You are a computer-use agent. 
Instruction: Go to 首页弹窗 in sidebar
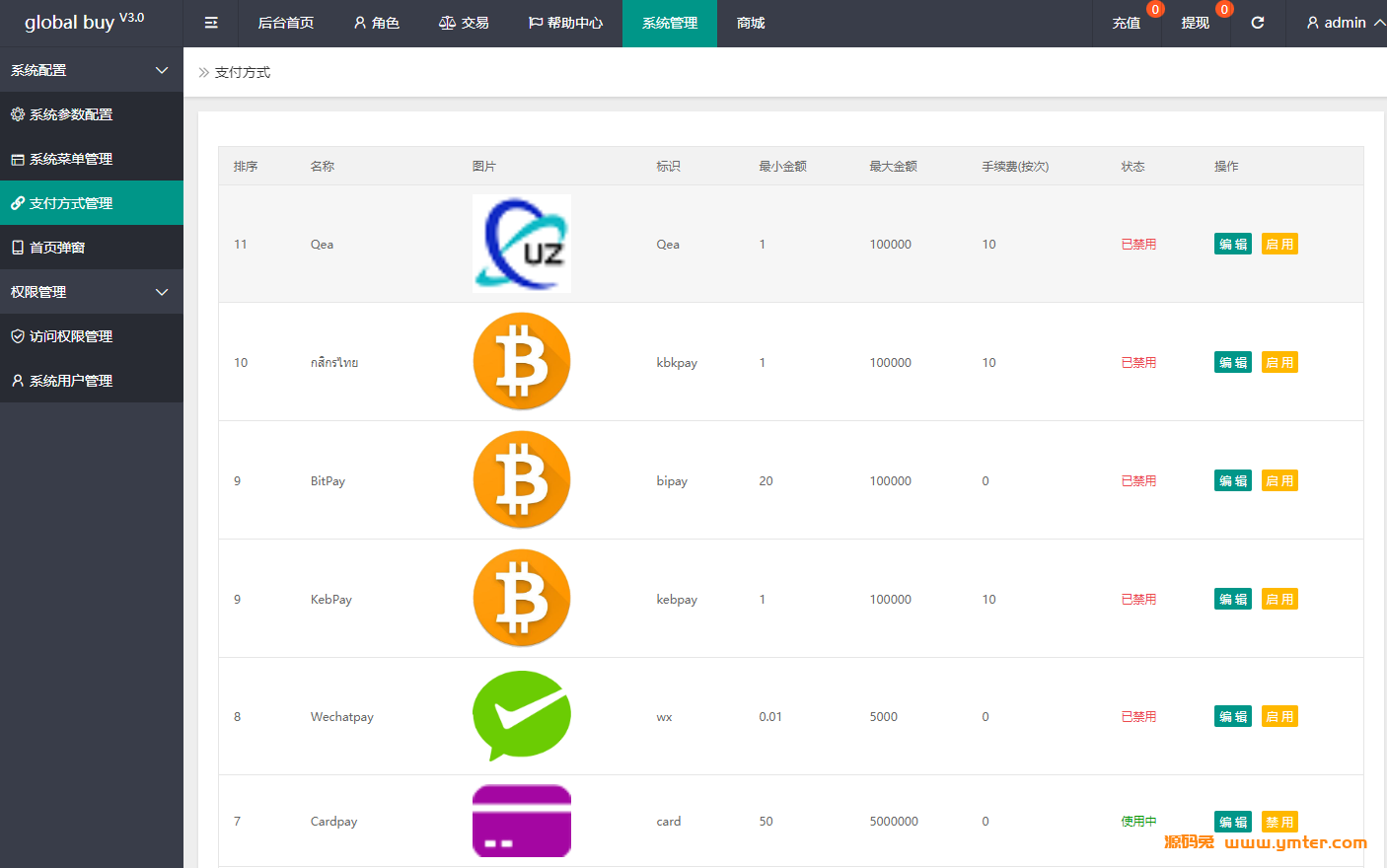[92, 248]
